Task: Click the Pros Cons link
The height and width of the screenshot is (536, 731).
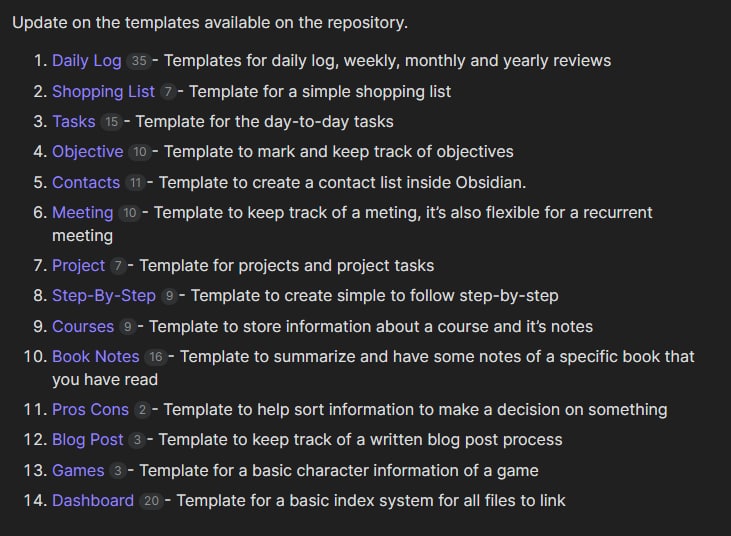Action: coord(90,410)
